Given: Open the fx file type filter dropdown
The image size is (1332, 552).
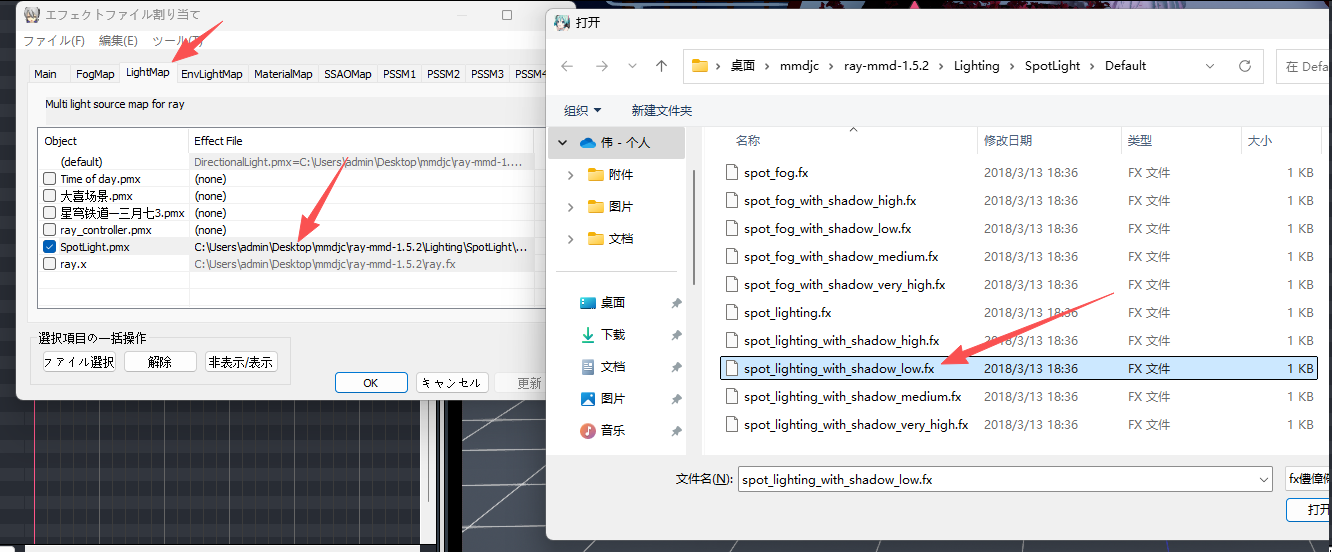Looking at the screenshot, I should (1308, 479).
